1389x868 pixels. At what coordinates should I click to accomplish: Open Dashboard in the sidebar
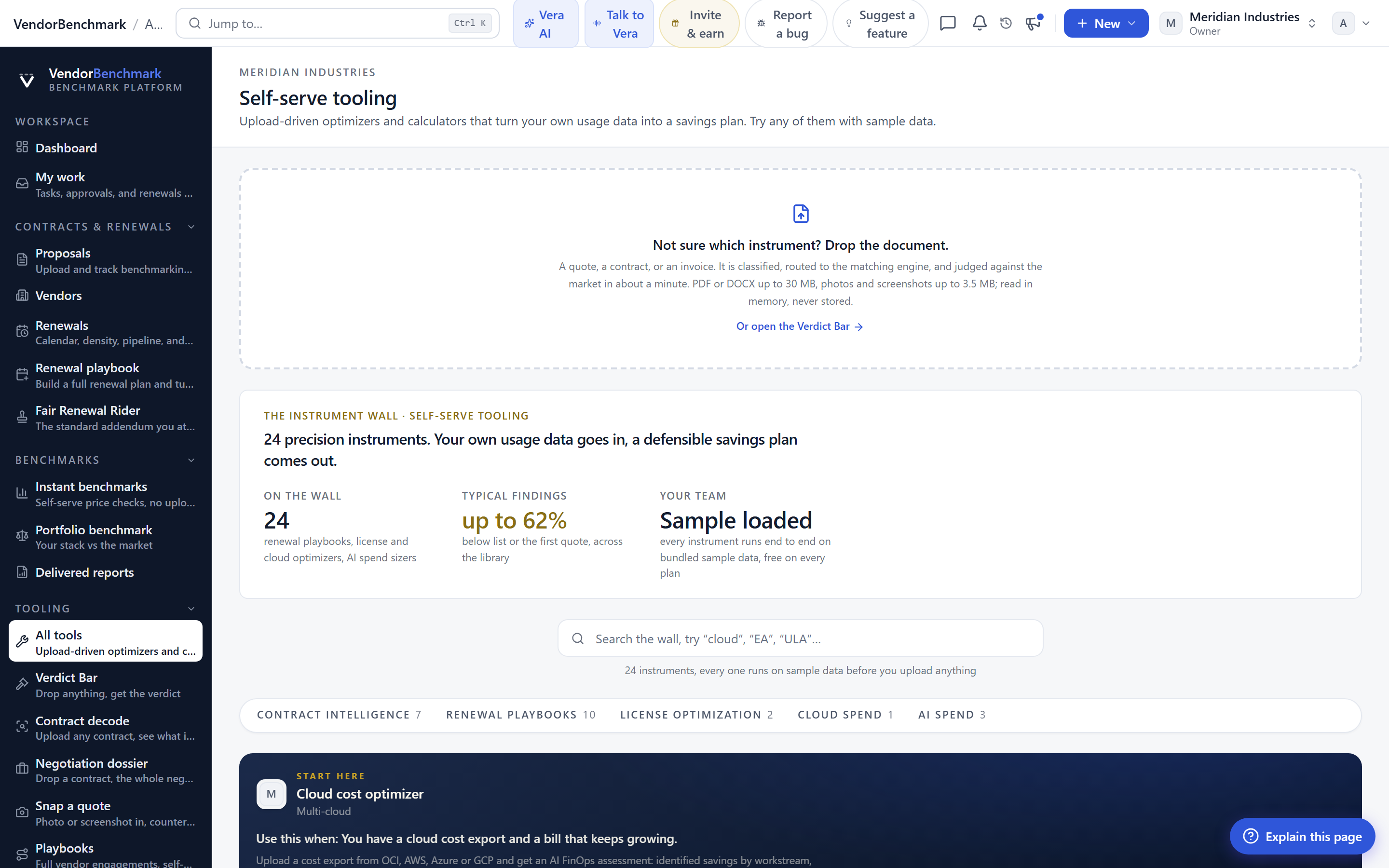click(106, 148)
